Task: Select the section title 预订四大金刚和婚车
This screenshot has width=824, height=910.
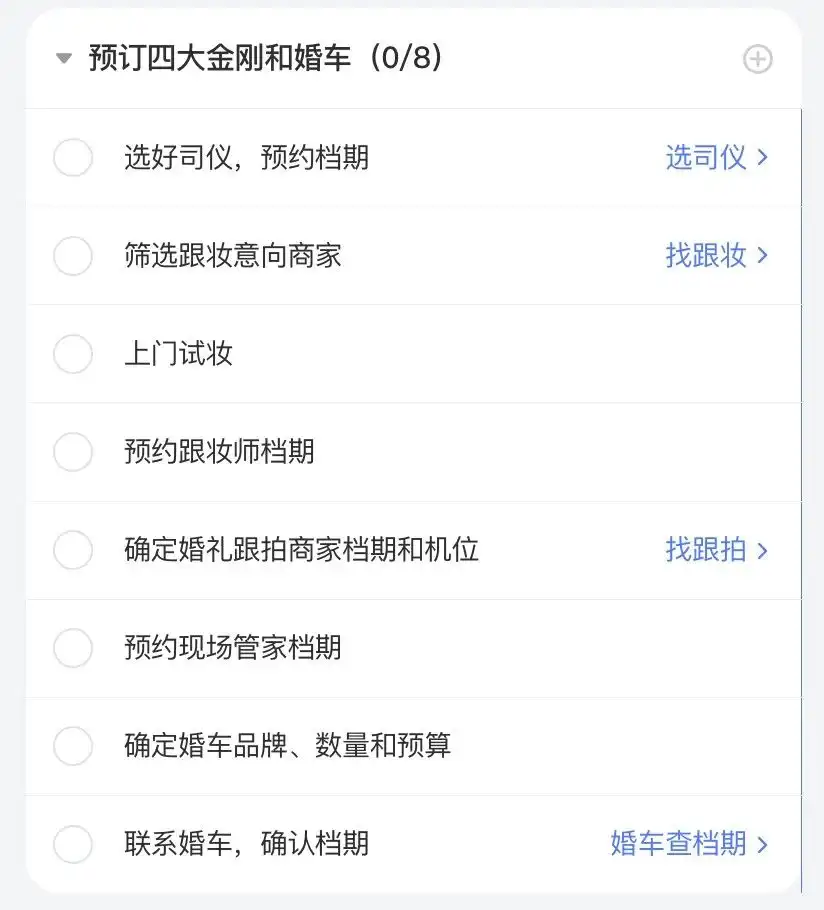Action: (219, 58)
